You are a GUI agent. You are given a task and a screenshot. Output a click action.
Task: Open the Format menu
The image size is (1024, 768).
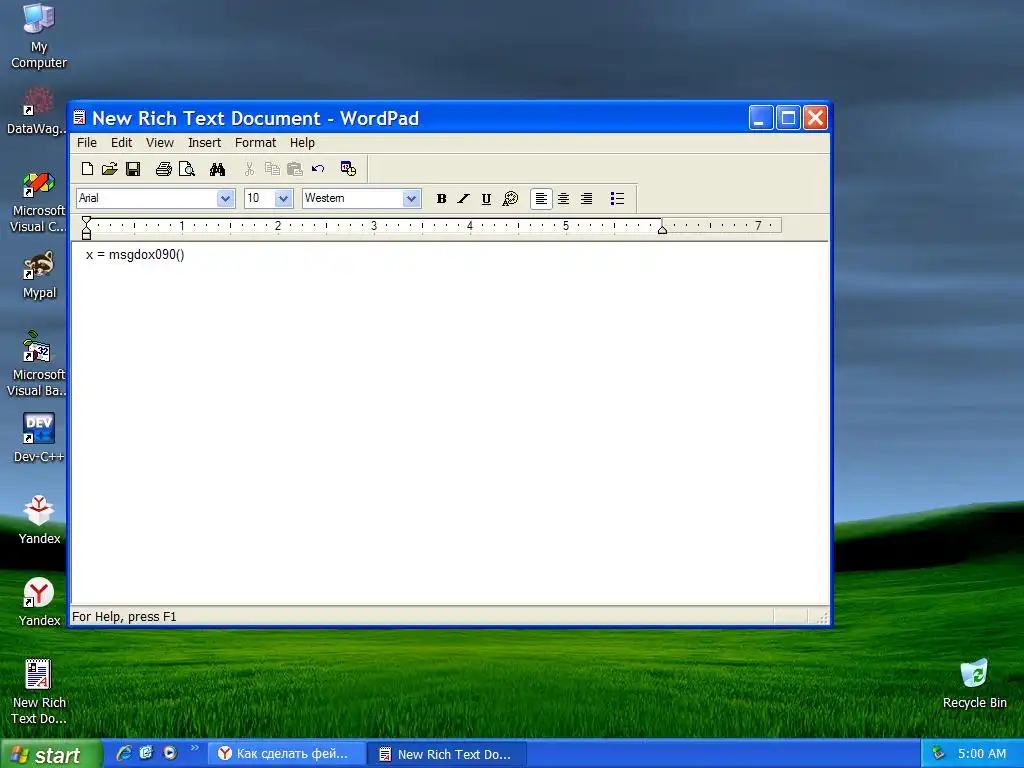tap(255, 143)
